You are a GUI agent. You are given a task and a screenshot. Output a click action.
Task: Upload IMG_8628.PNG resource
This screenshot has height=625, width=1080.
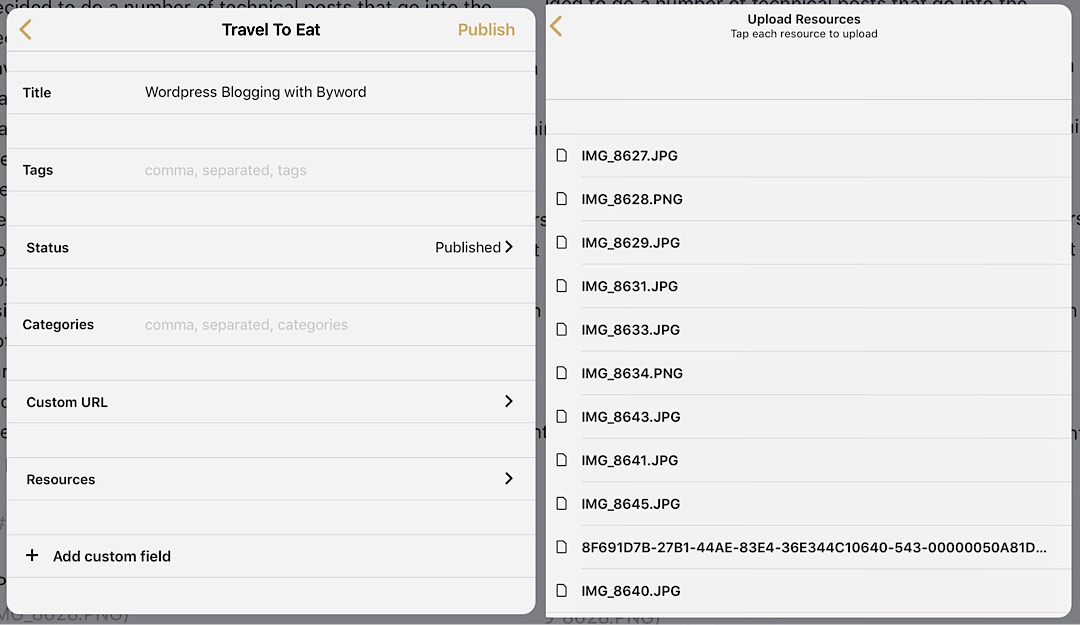(809, 199)
